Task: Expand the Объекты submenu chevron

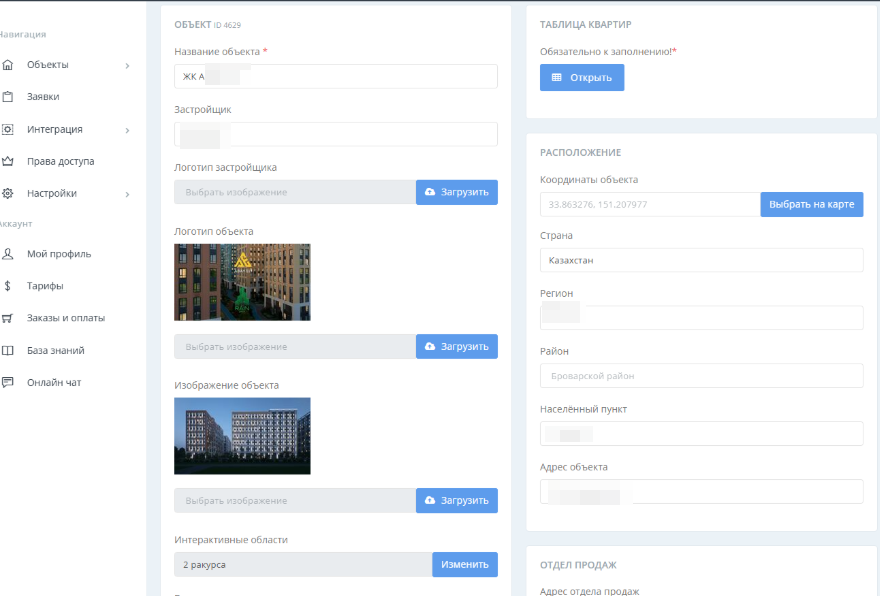Action: [x=127, y=66]
